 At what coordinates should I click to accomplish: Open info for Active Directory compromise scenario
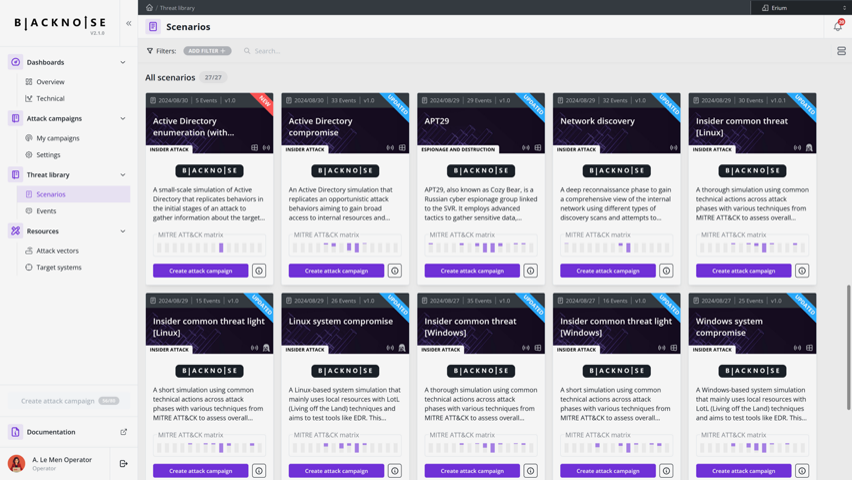(394, 271)
